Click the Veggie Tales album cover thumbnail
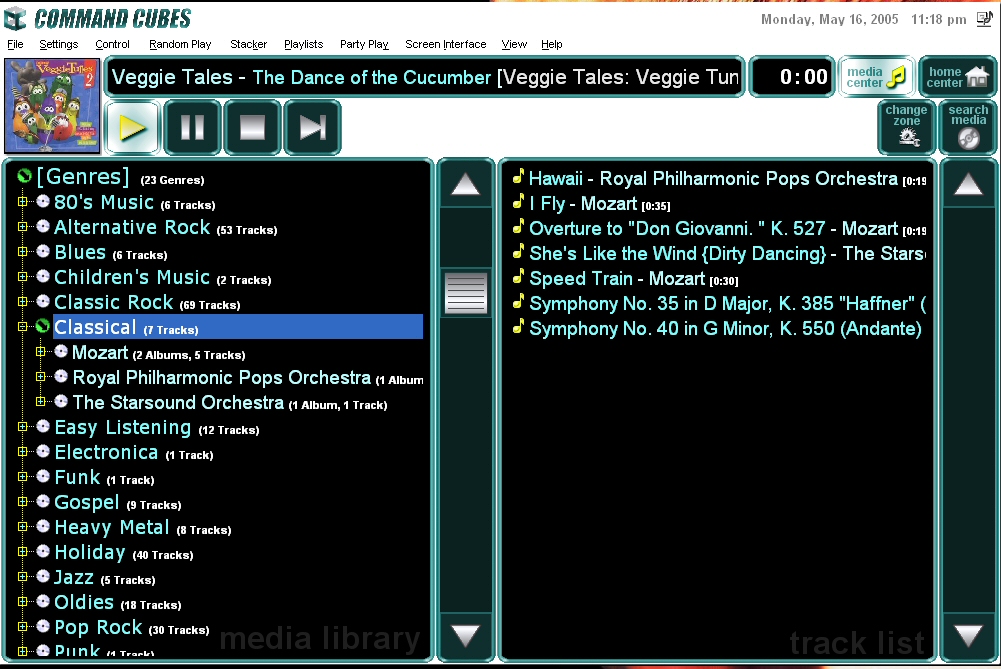The image size is (1001, 669). coord(52,105)
